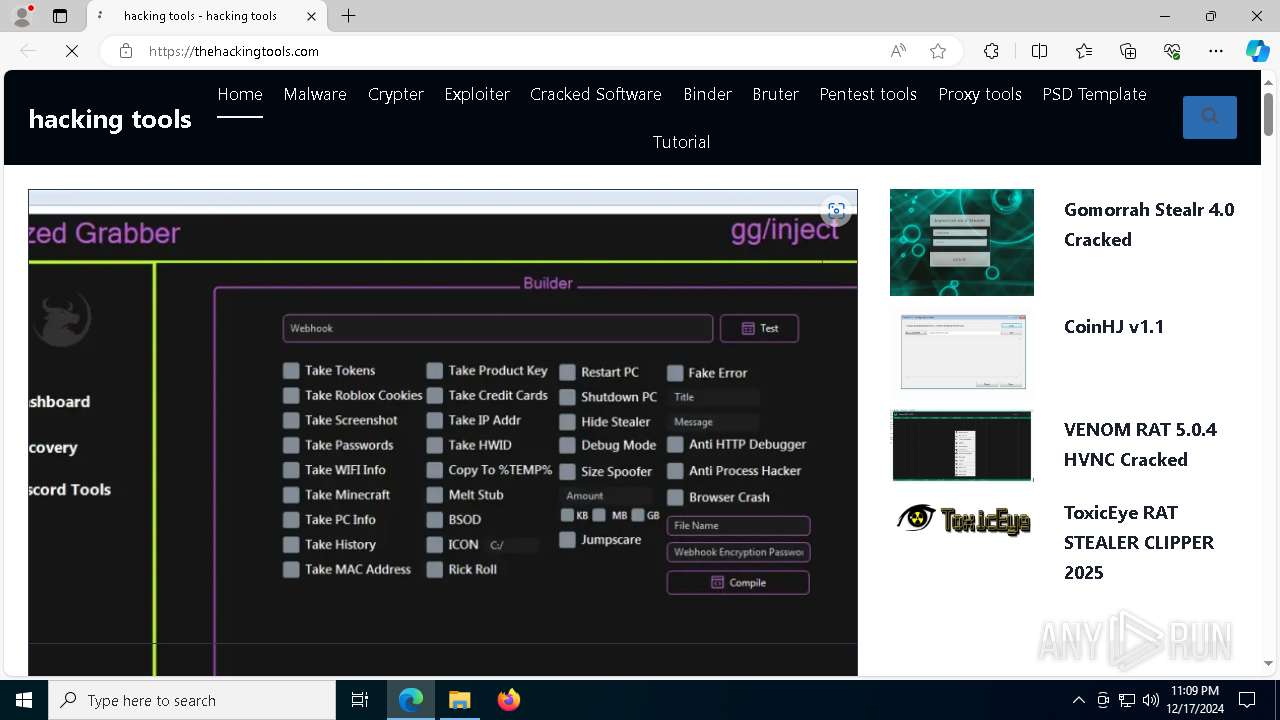Open the PSD Template menu item
The height and width of the screenshot is (720, 1280).
(x=1095, y=94)
